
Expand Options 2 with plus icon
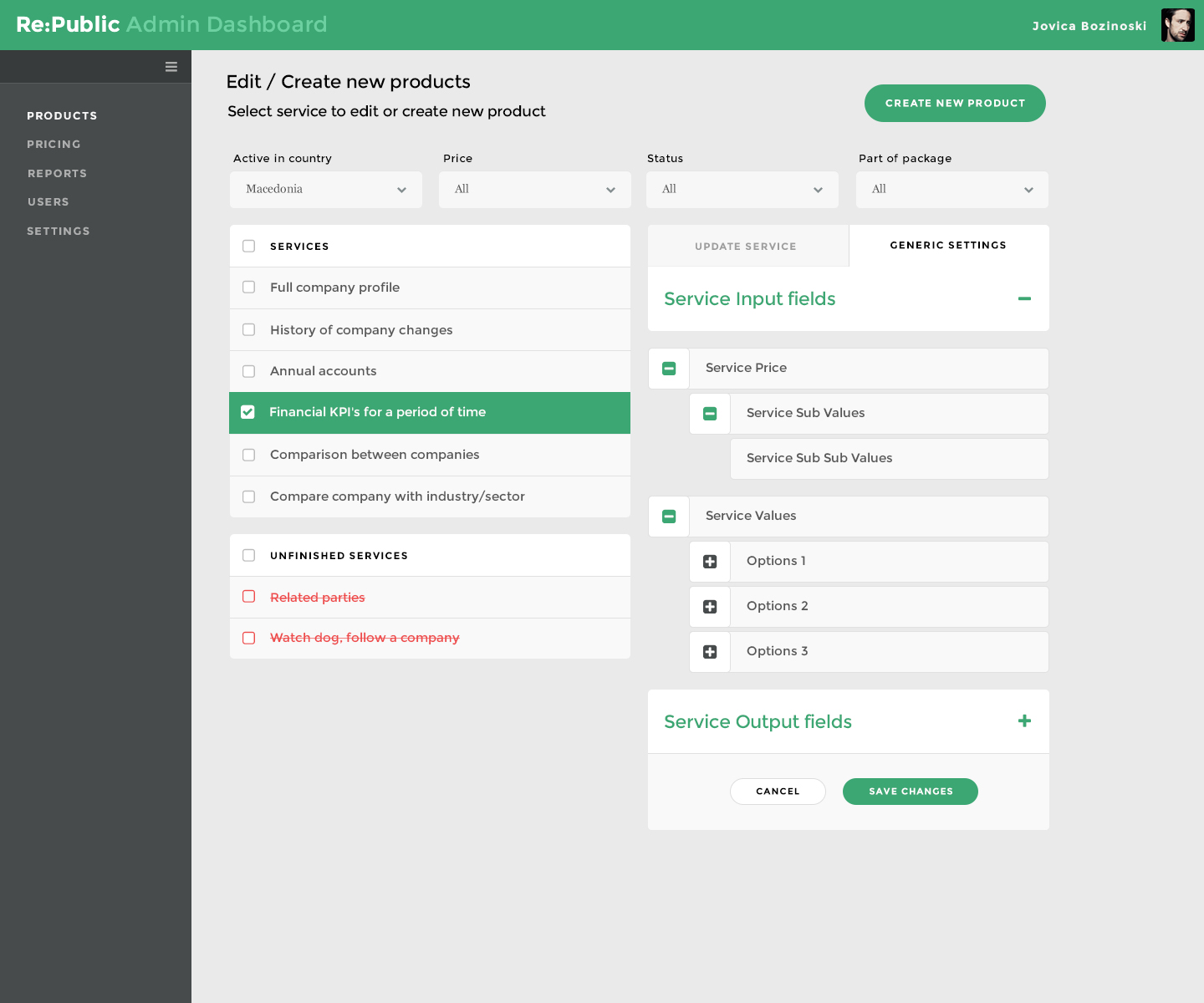710,607
